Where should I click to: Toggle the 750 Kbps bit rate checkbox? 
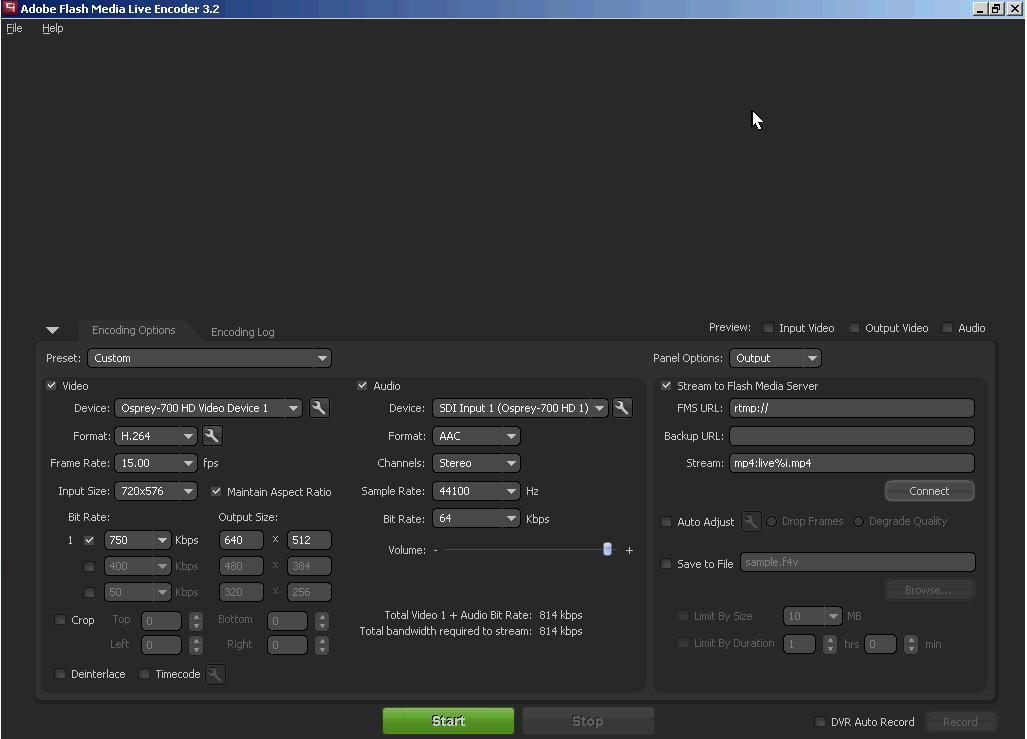click(x=89, y=540)
